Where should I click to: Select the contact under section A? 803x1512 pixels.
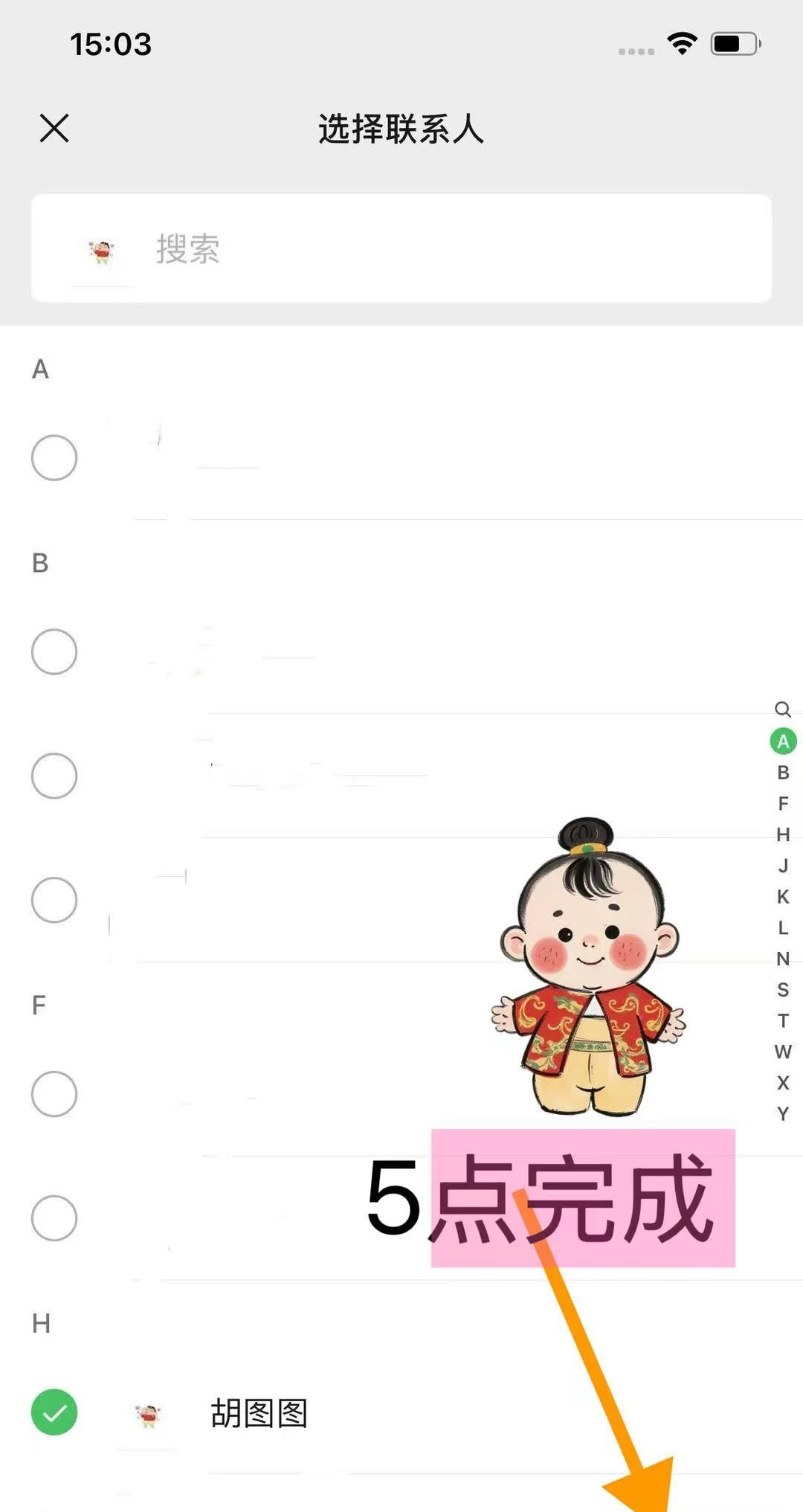[54, 457]
